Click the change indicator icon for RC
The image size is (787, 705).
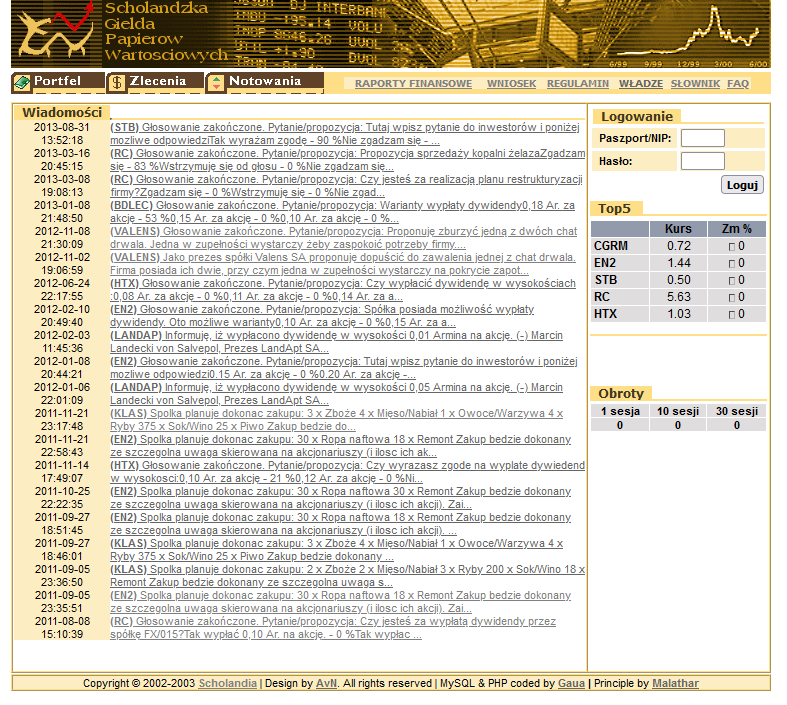coord(730,297)
